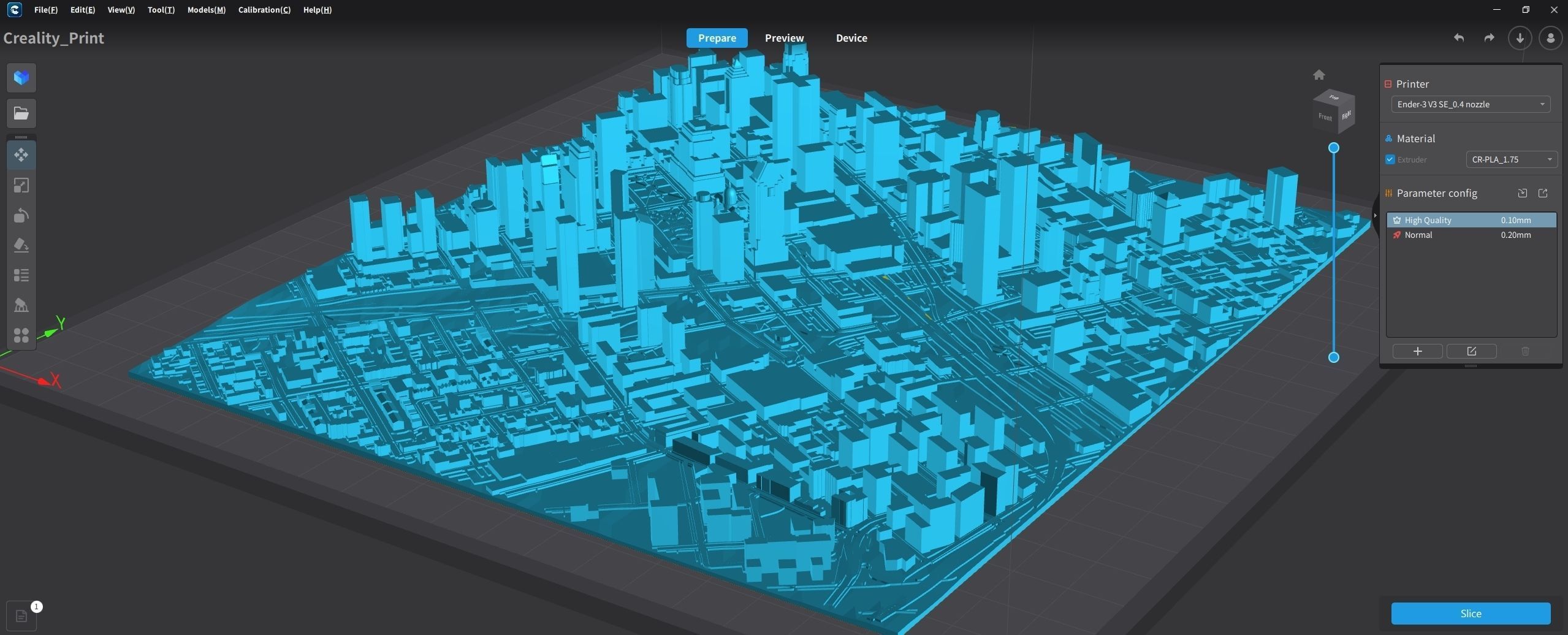Open the Help menu
Viewport: 1568px width, 635px height.
[318, 10]
